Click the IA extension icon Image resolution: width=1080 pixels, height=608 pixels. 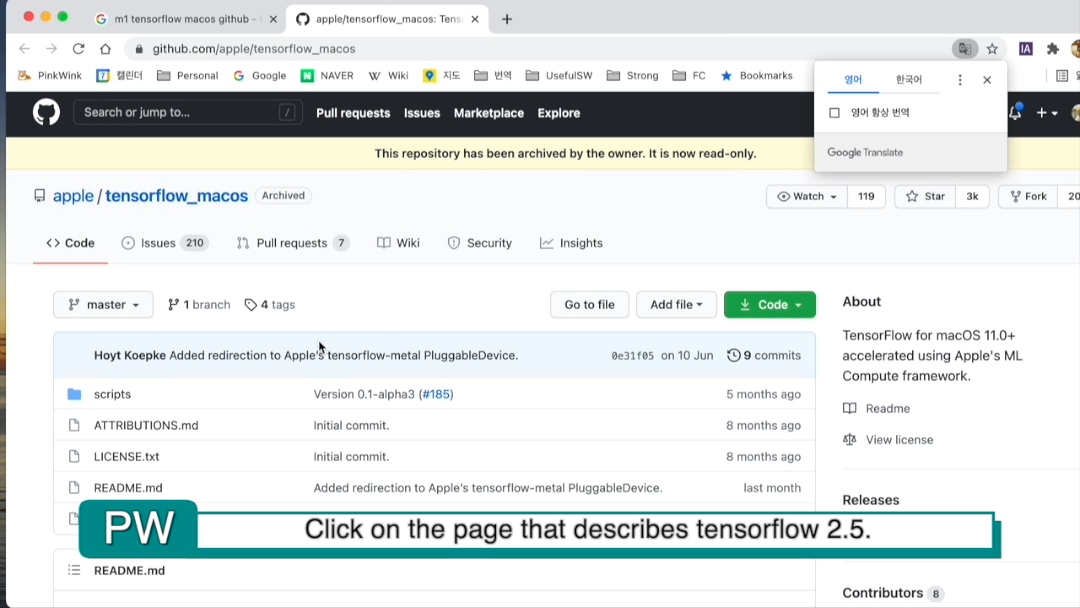click(1026, 49)
